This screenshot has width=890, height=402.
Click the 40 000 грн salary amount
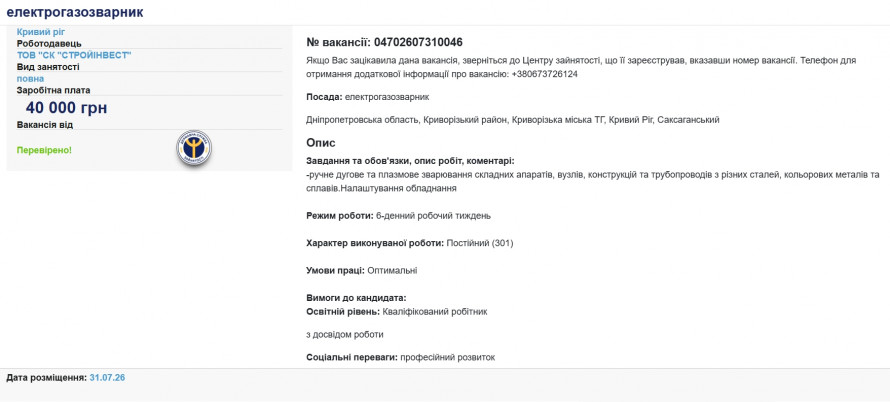pyautogui.click(x=66, y=108)
